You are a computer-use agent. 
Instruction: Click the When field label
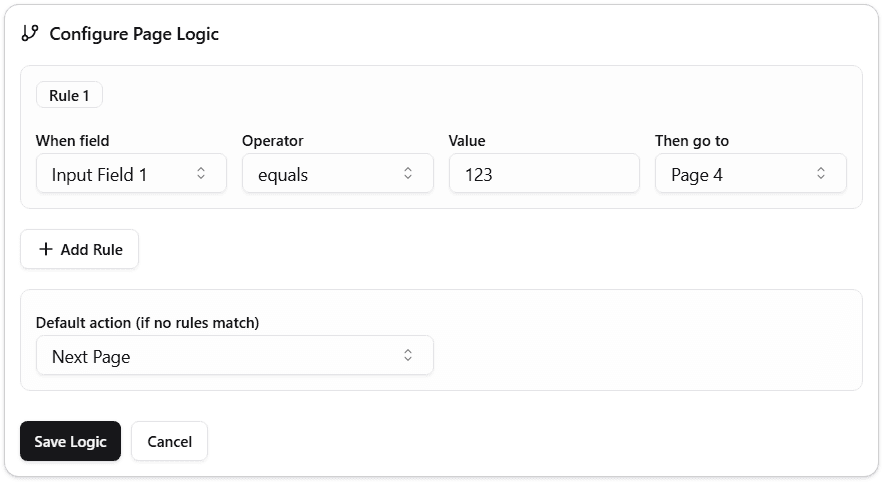tap(73, 141)
